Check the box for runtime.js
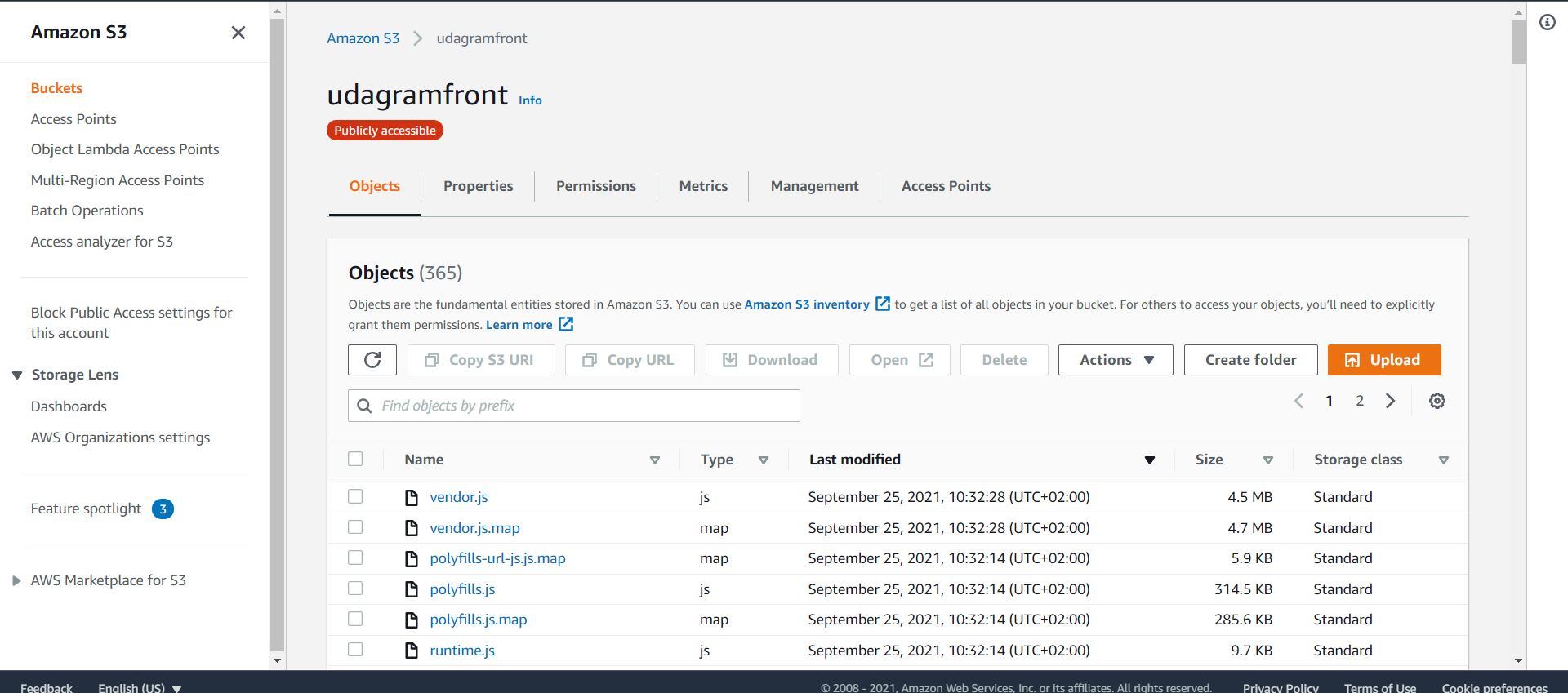Screen dimensions: 1568x693 355,650
